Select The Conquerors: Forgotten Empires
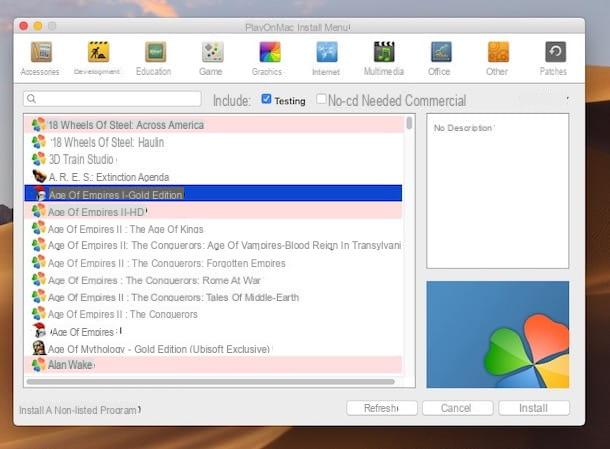This screenshot has width=610, height=449. (213, 263)
